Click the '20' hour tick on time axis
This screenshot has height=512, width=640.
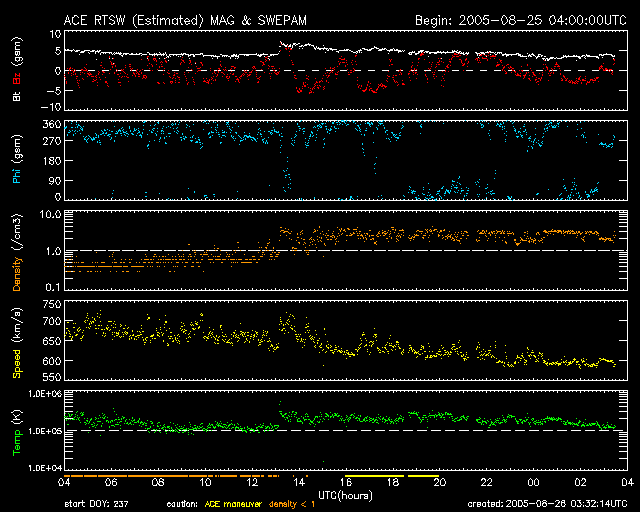[x=439, y=485]
